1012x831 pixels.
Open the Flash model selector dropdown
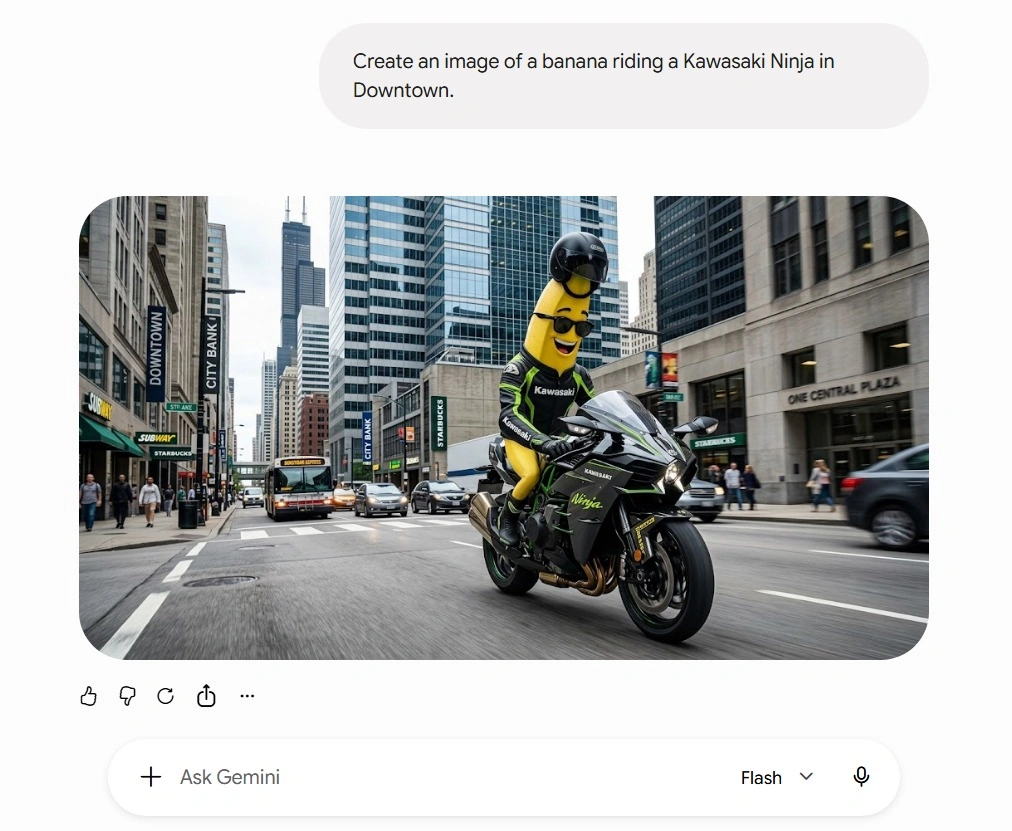(777, 777)
